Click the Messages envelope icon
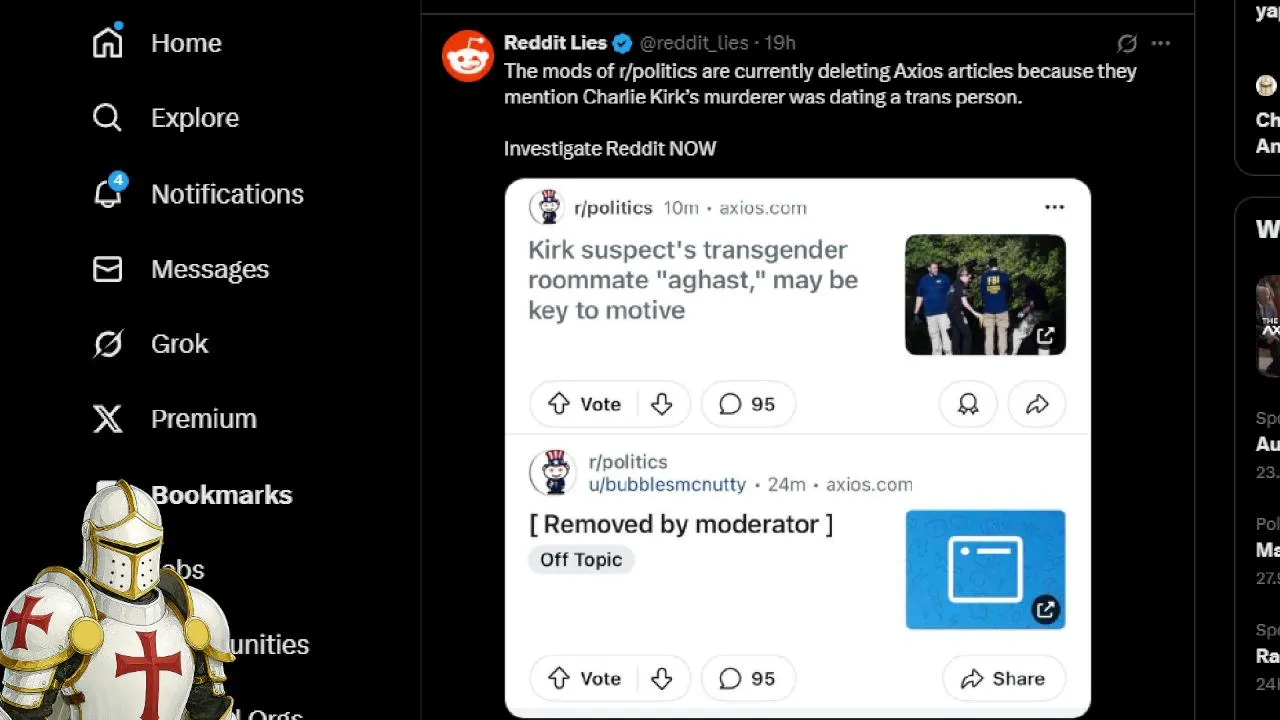This screenshot has width=1280, height=720. click(x=107, y=269)
